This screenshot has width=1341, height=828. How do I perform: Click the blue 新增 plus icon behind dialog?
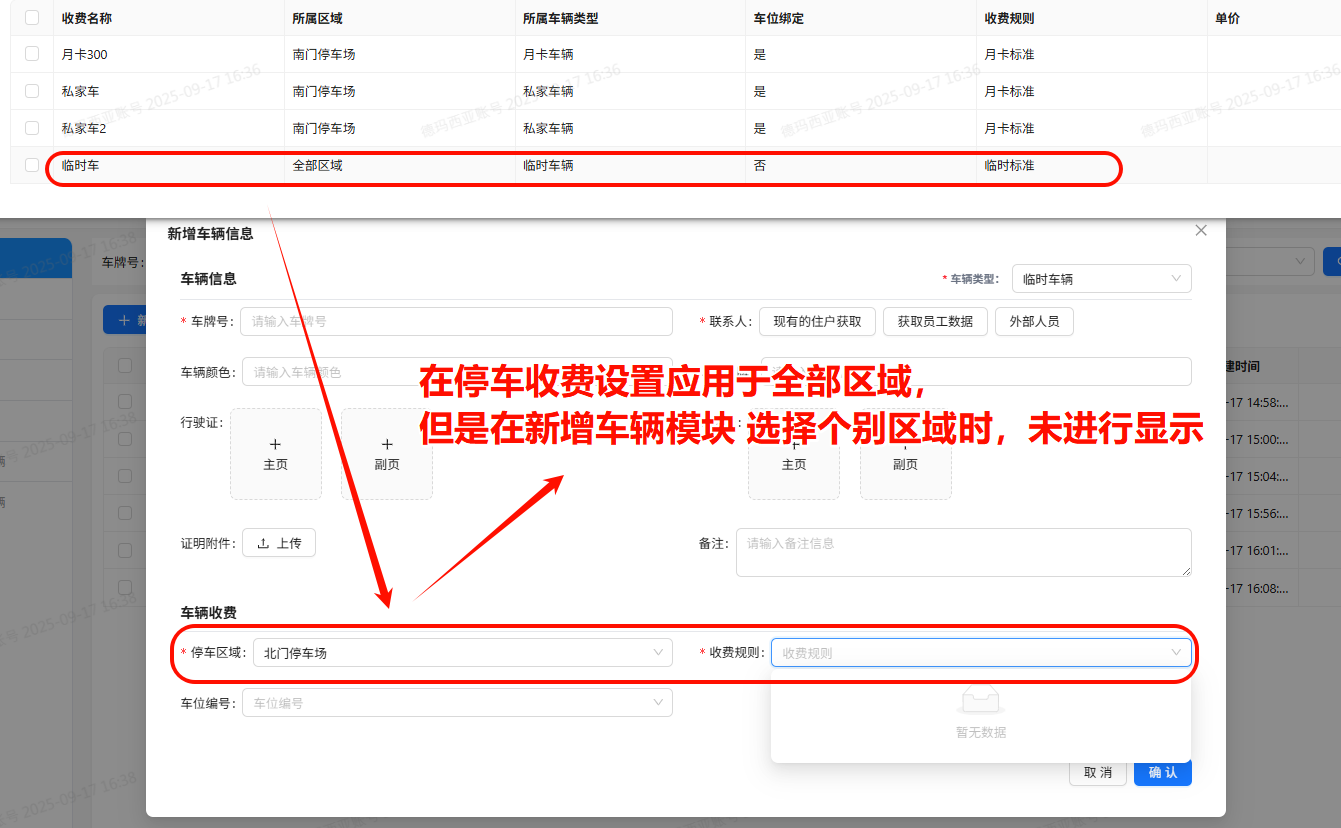coord(126,319)
